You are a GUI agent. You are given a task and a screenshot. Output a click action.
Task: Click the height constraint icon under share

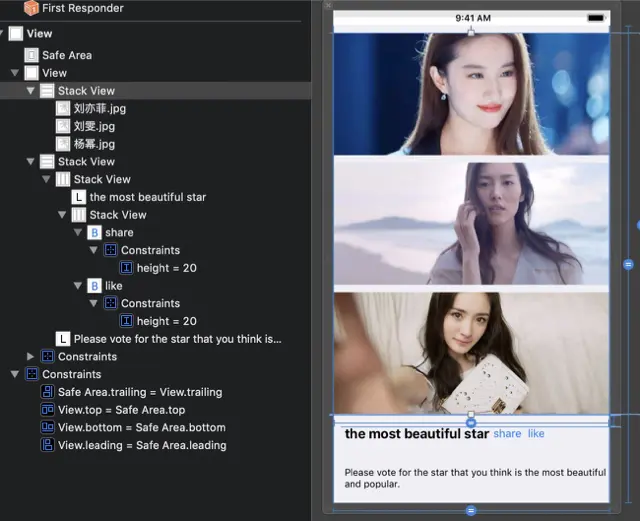pos(126,268)
